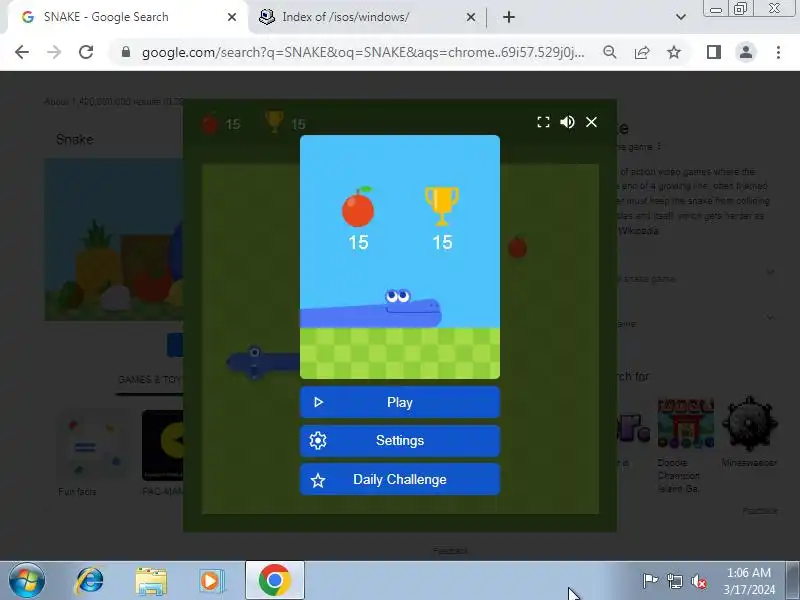
Task: Click the PAC-MAN game thumbnail
Action: coord(162,445)
